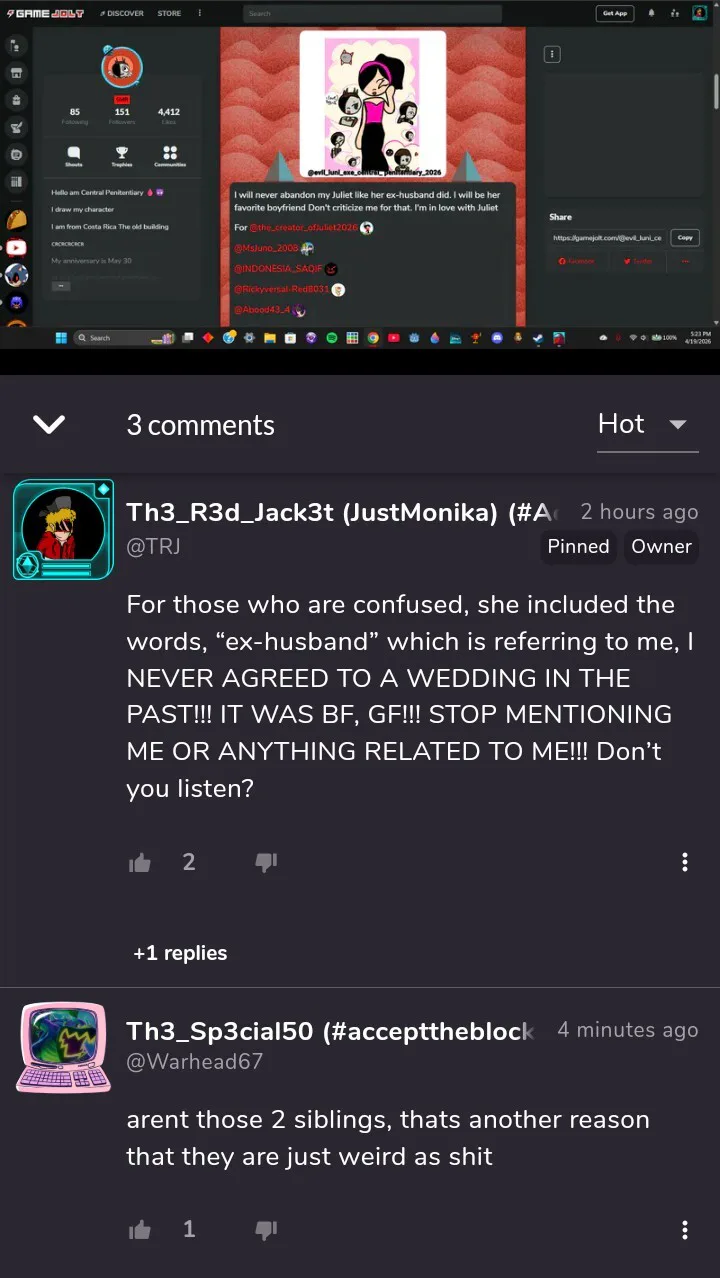Dislike Th3_Sp3cial50's comment
Screen dimensions: 720x1278
266,1230
